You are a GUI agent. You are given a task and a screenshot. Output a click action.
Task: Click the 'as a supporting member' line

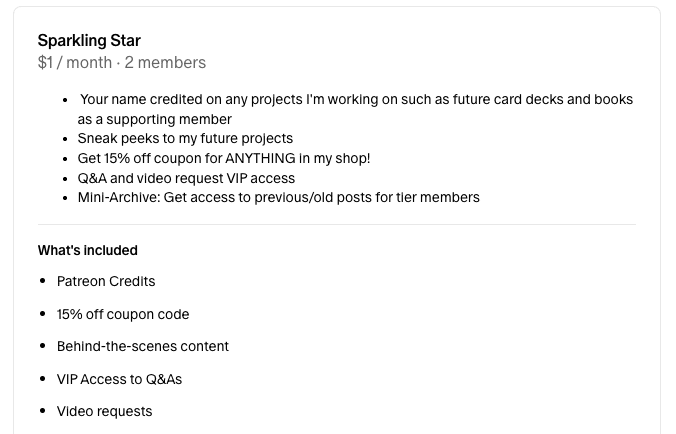[155, 119]
